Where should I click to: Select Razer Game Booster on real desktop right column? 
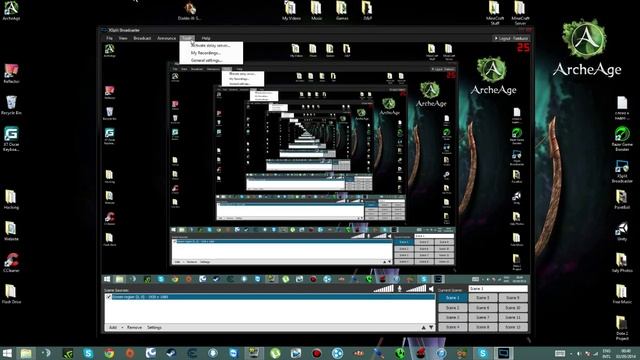coord(622,139)
